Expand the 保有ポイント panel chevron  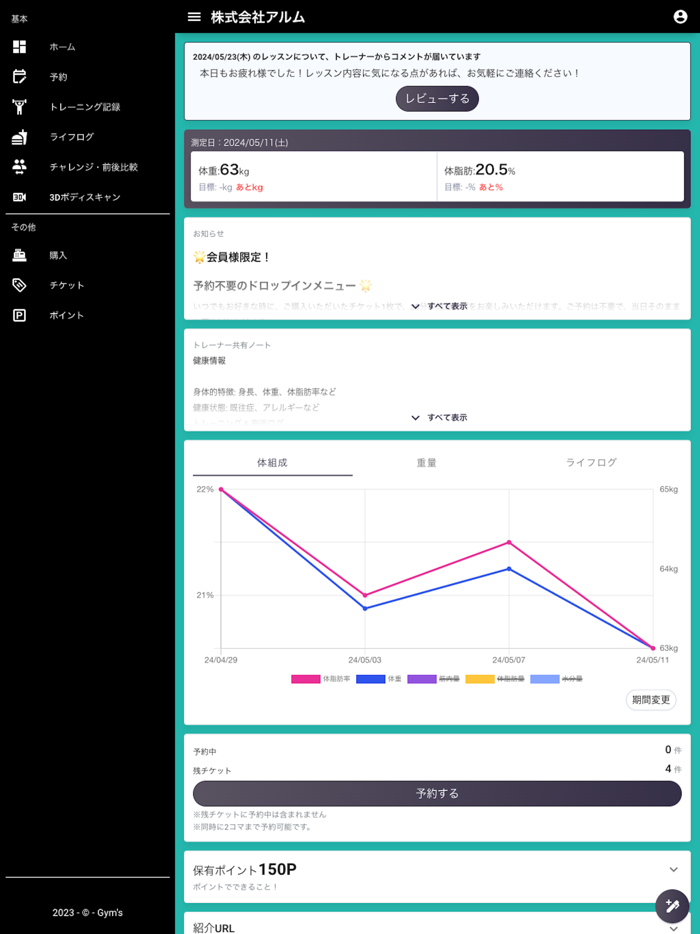pos(673,870)
